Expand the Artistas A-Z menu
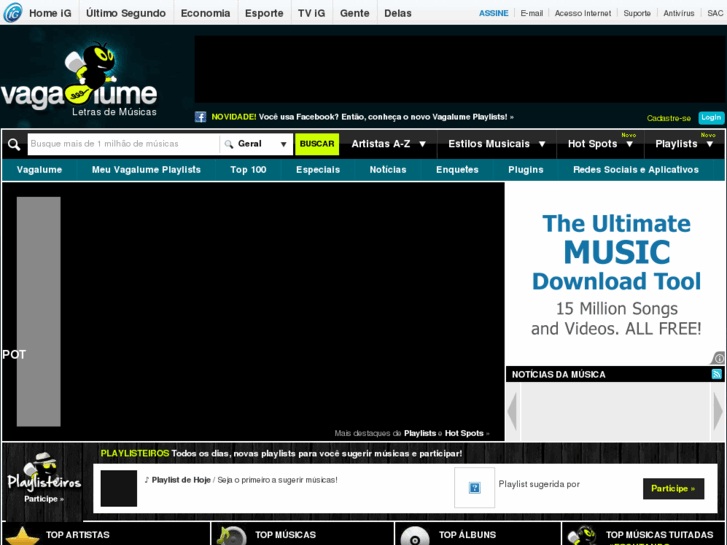The width and height of the screenshot is (727, 545). tap(389, 144)
